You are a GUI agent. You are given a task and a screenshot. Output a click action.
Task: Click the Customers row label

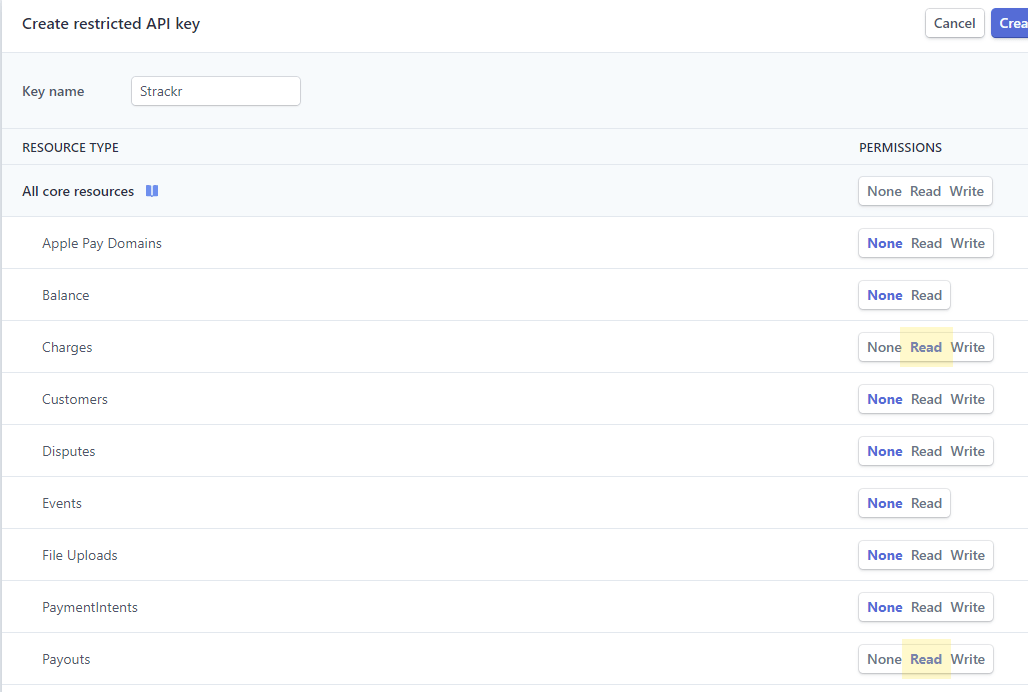(75, 399)
